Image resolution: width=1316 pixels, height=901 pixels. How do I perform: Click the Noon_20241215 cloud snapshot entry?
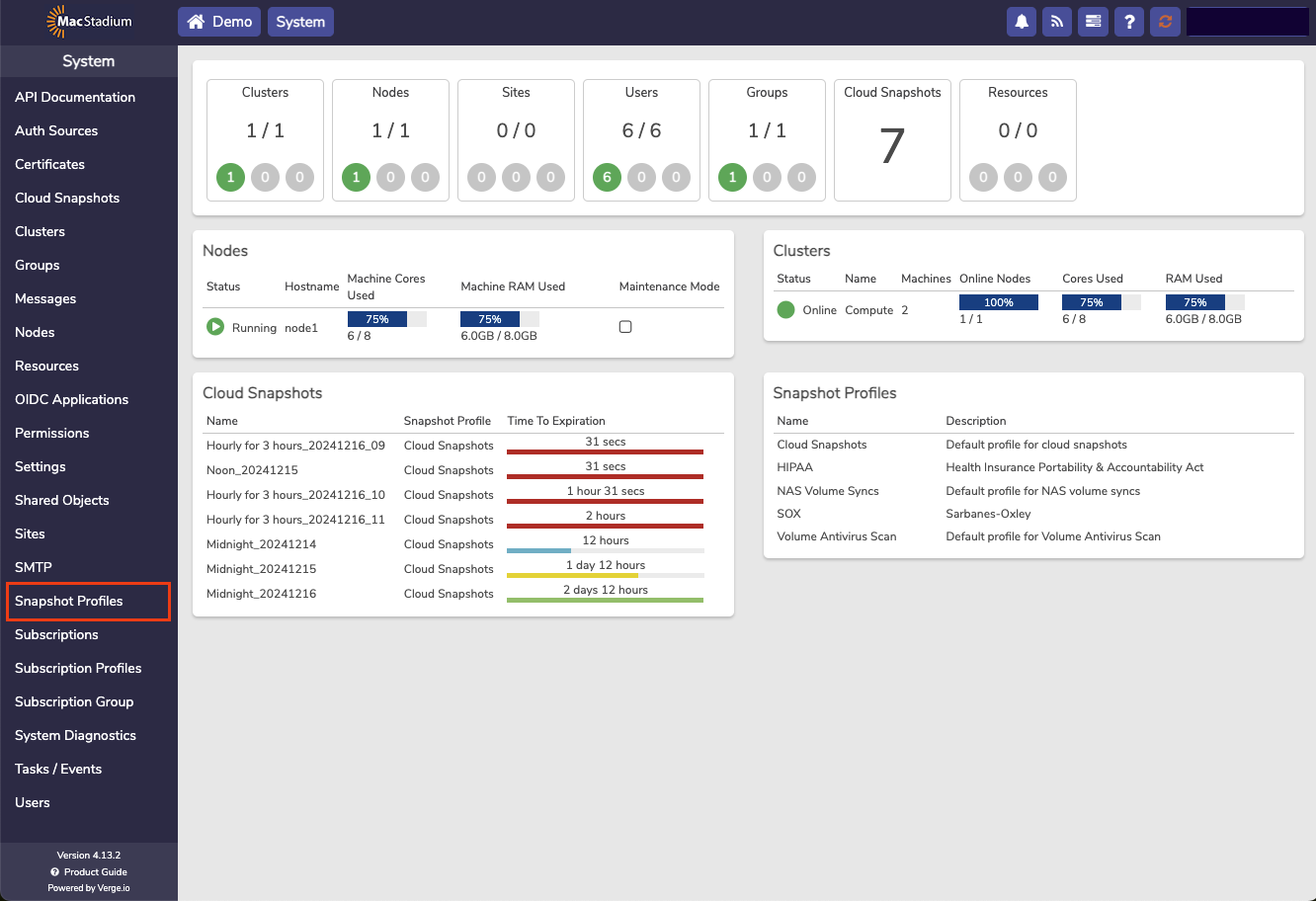pyautogui.click(x=252, y=470)
